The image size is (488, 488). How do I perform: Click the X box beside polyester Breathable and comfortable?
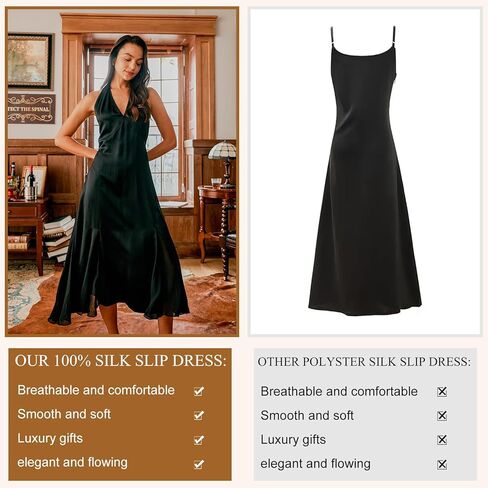click(442, 392)
